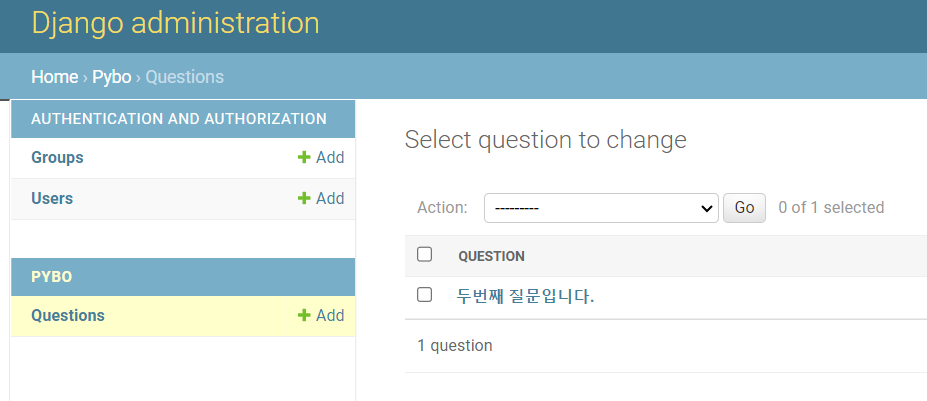
Task: Tick the select-all checkbox in the table header
Action: (x=424, y=255)
